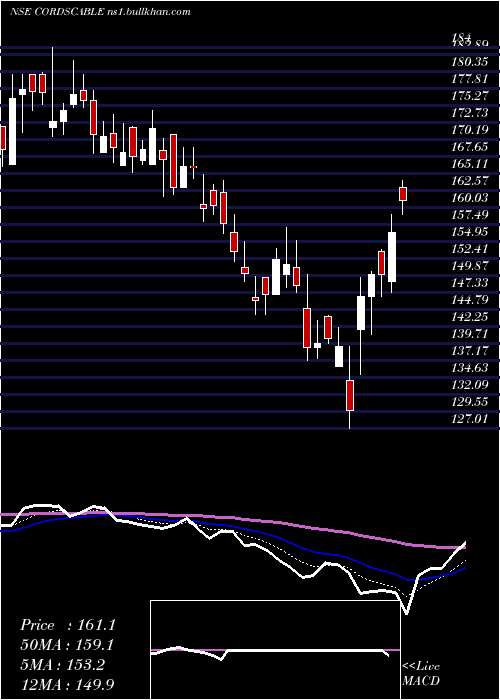The width and height of the screenshot is (500, 700).
Task: Click the 12MA : 149.9 readout
Action: pyautogui.click(x=68, y=684)
